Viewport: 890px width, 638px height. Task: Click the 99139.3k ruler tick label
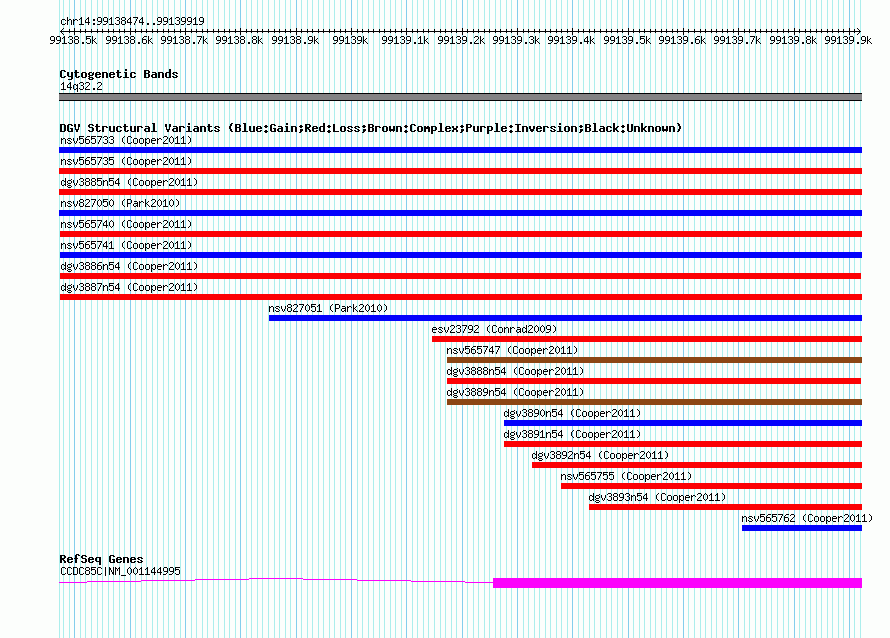point(516,40)
